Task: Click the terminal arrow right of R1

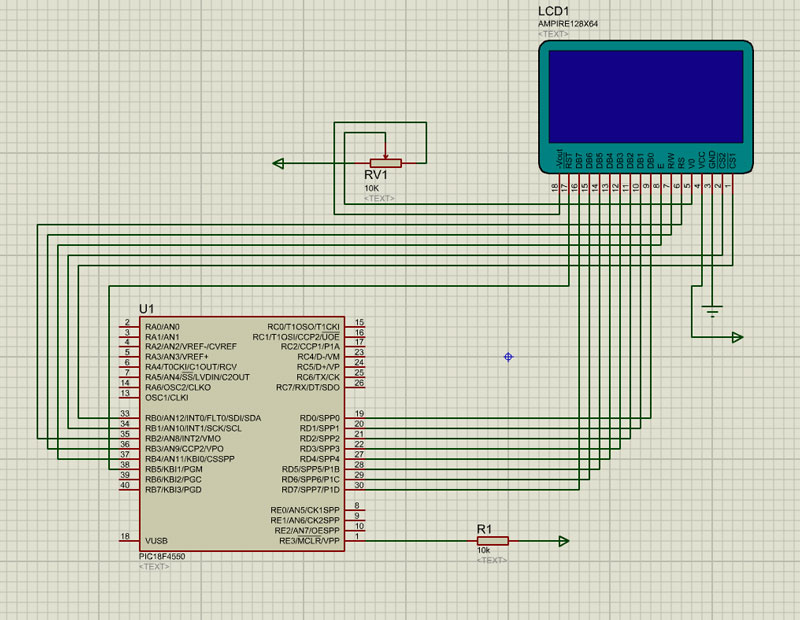Action: point(564,541)
